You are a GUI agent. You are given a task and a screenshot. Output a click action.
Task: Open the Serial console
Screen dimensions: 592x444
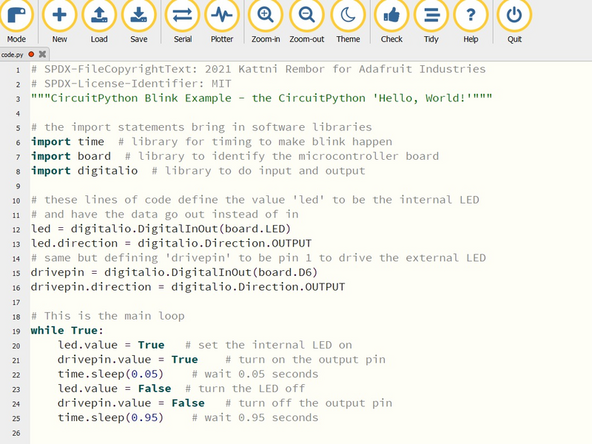pos(182,21)
